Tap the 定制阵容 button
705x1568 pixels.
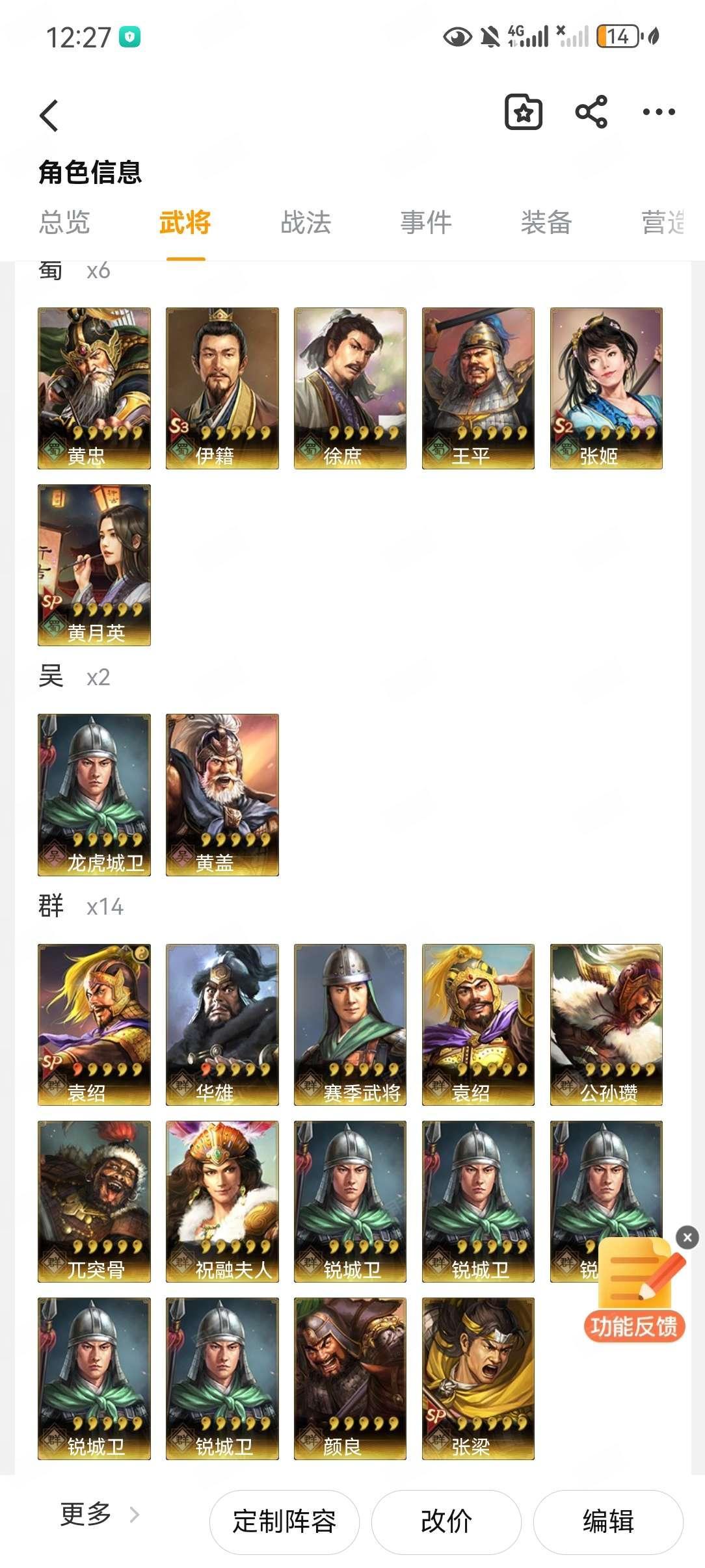(x=284, y=1521)
